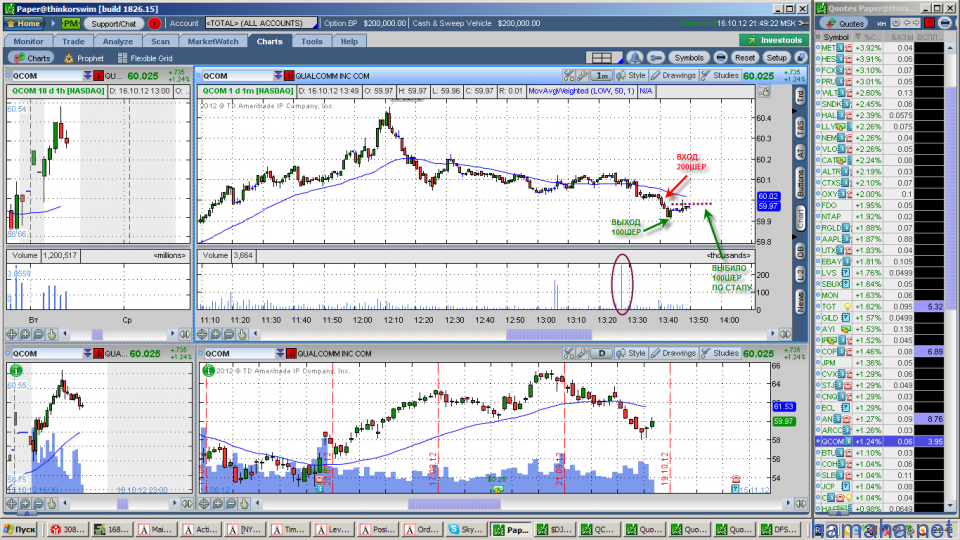This screenshot has height=540, width=960.
Task: Click the share/thumbs-up icon on 1m chart
Action: point(764,92)
